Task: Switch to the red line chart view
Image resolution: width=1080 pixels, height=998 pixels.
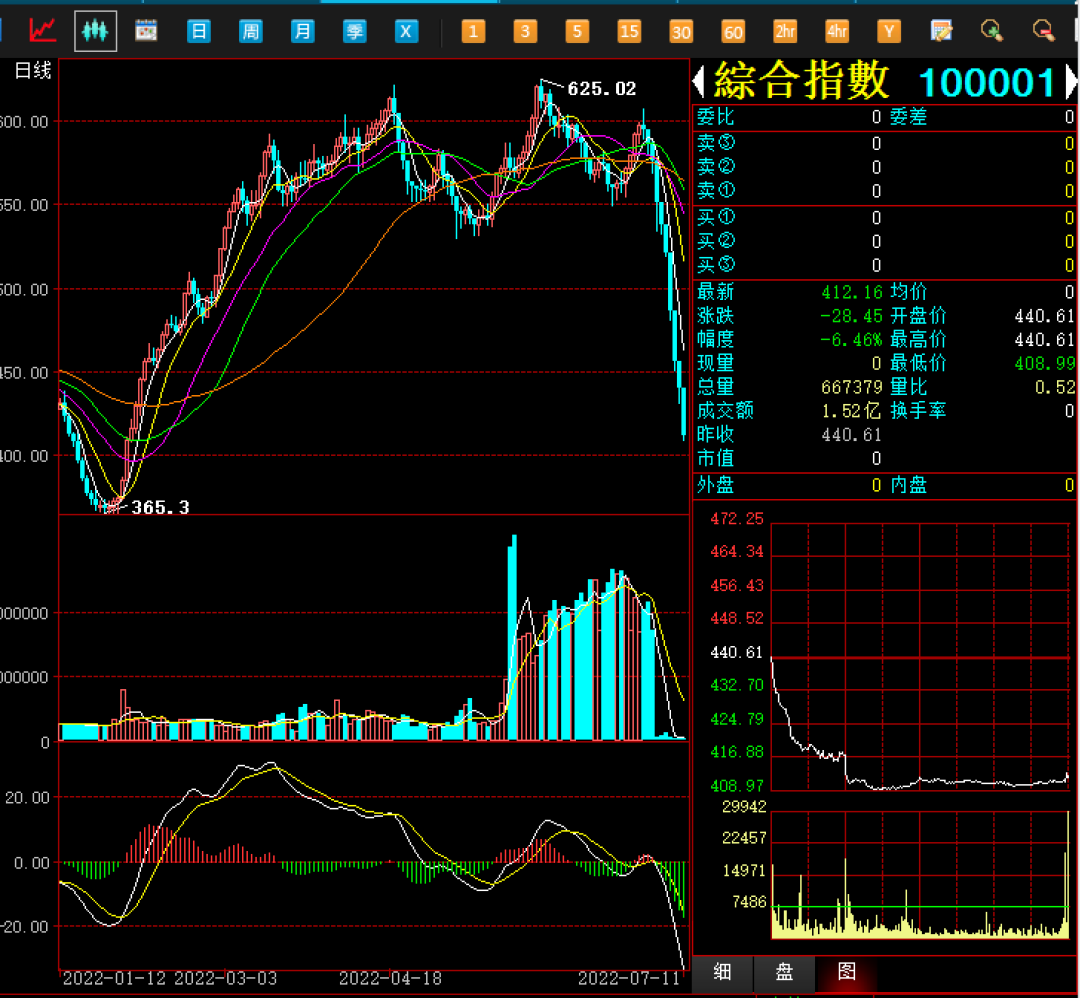Action: (42, 30)
